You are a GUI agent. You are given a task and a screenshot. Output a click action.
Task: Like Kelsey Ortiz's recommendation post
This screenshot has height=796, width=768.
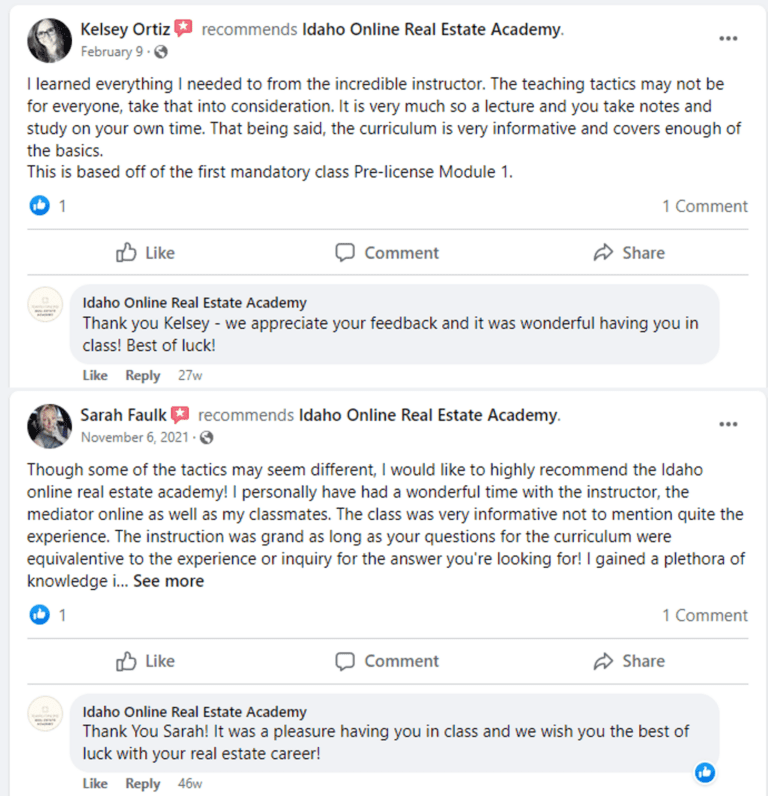coord(145,253)
